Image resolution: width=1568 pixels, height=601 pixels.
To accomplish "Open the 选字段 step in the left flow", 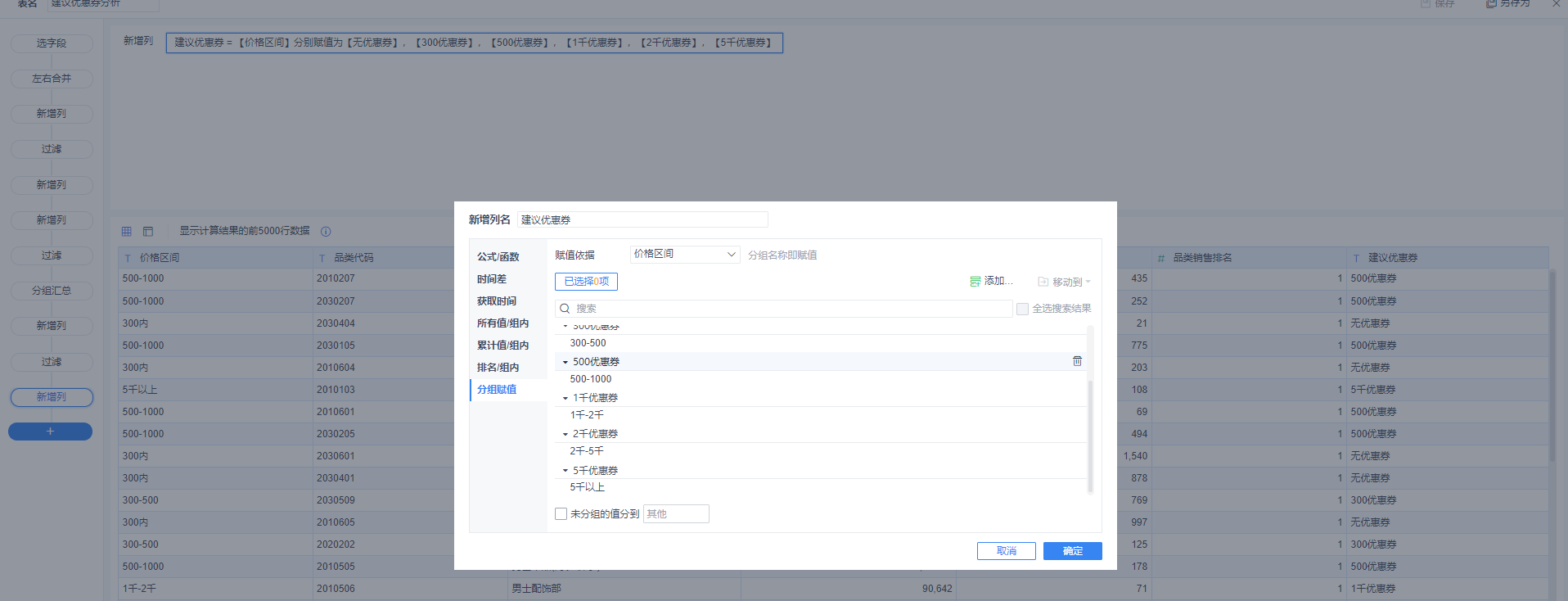I will [x=52, y=43].
